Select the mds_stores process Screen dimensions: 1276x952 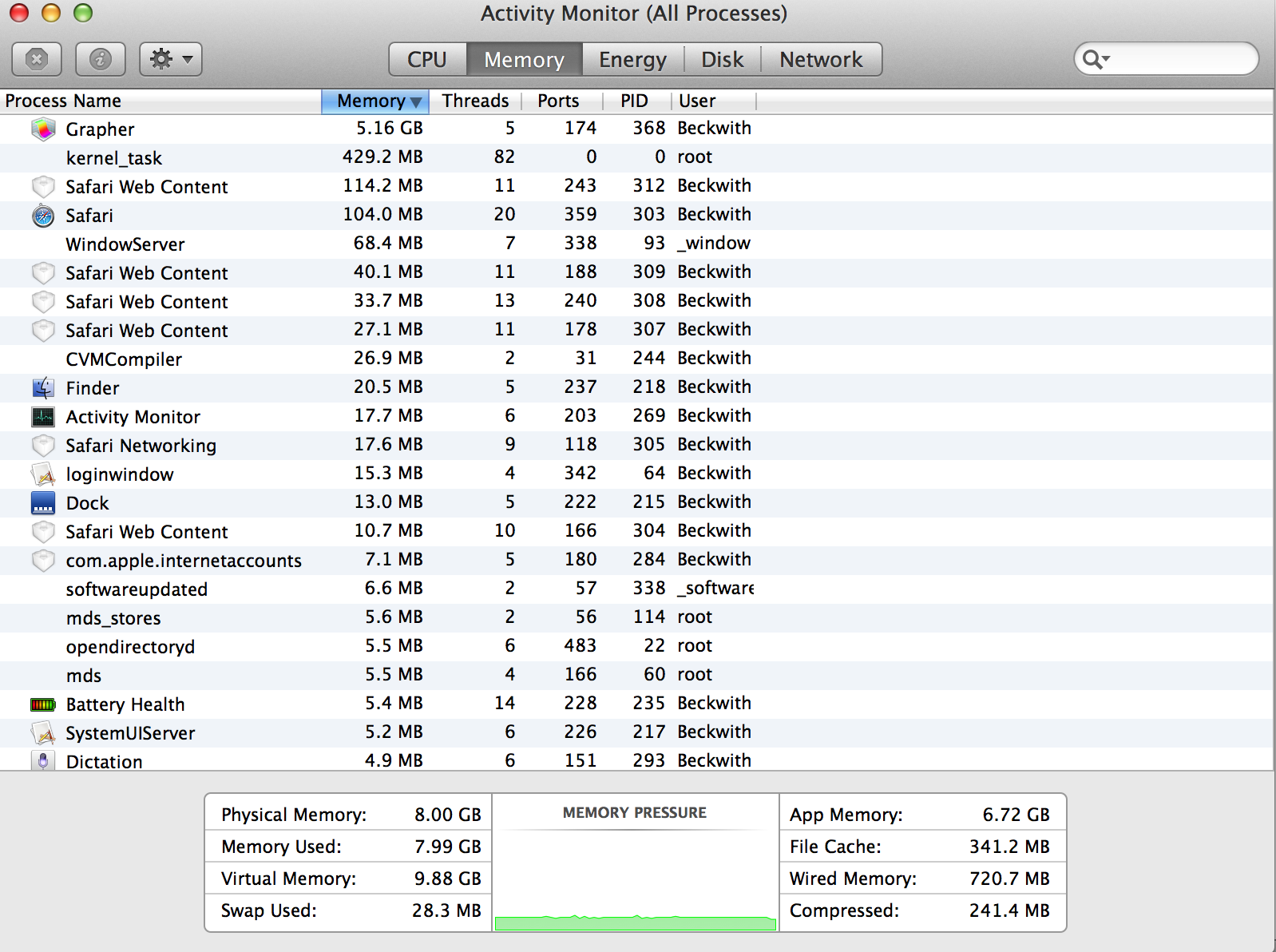[x=636, y=618]
